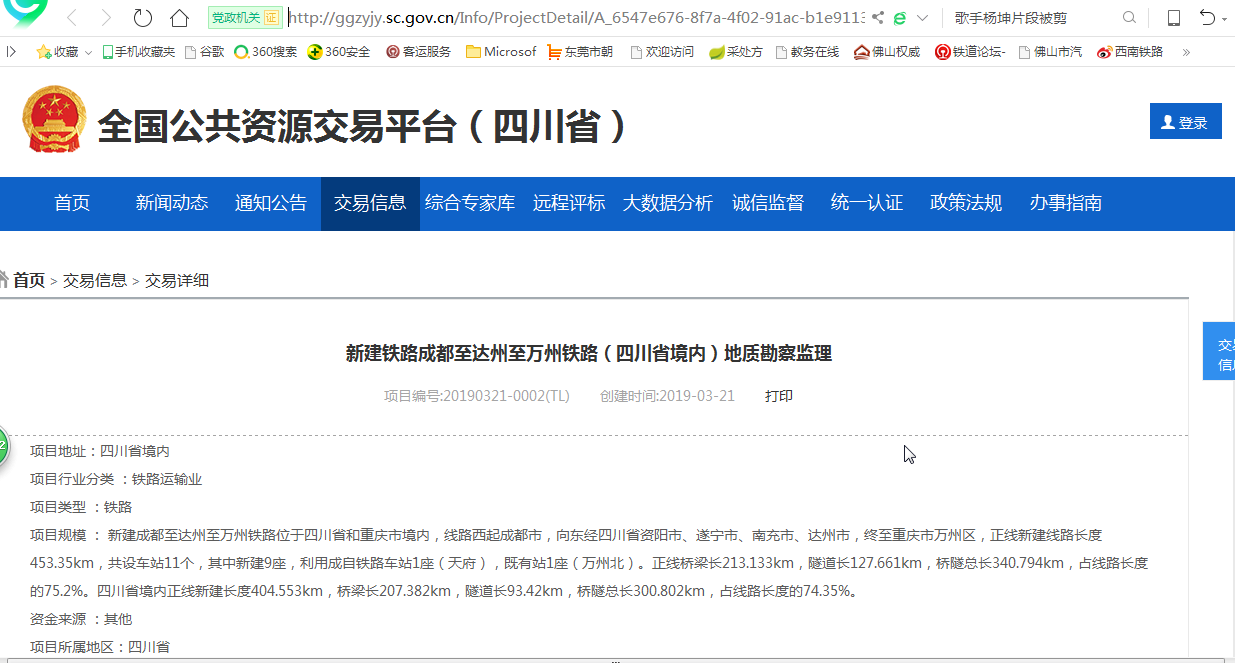Click in the URL address field
Viewport: 1235px width, 663px height.
570,18
